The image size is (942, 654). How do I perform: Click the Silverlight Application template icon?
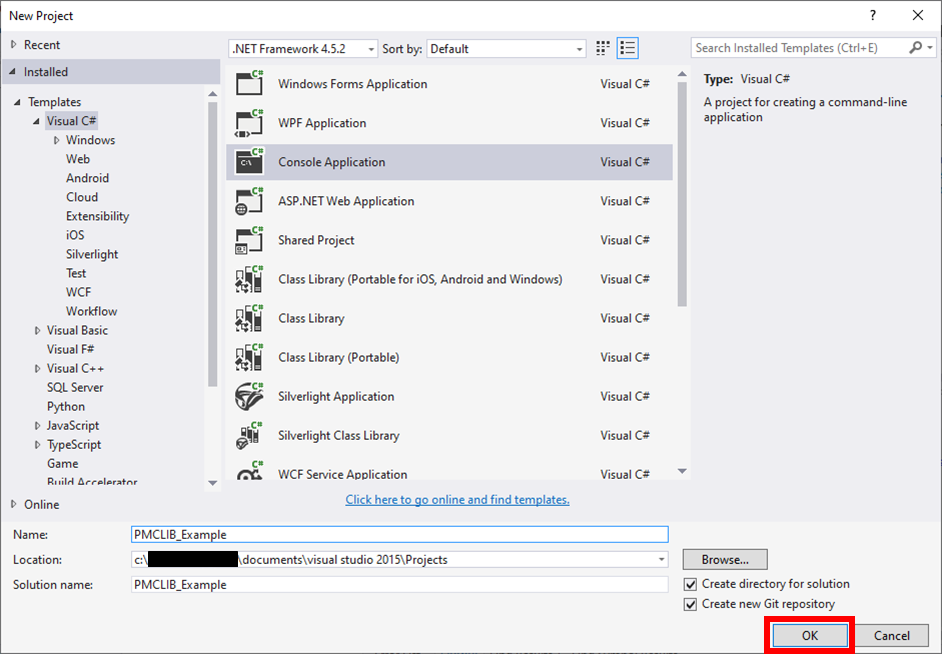click(x=250, y=396)
